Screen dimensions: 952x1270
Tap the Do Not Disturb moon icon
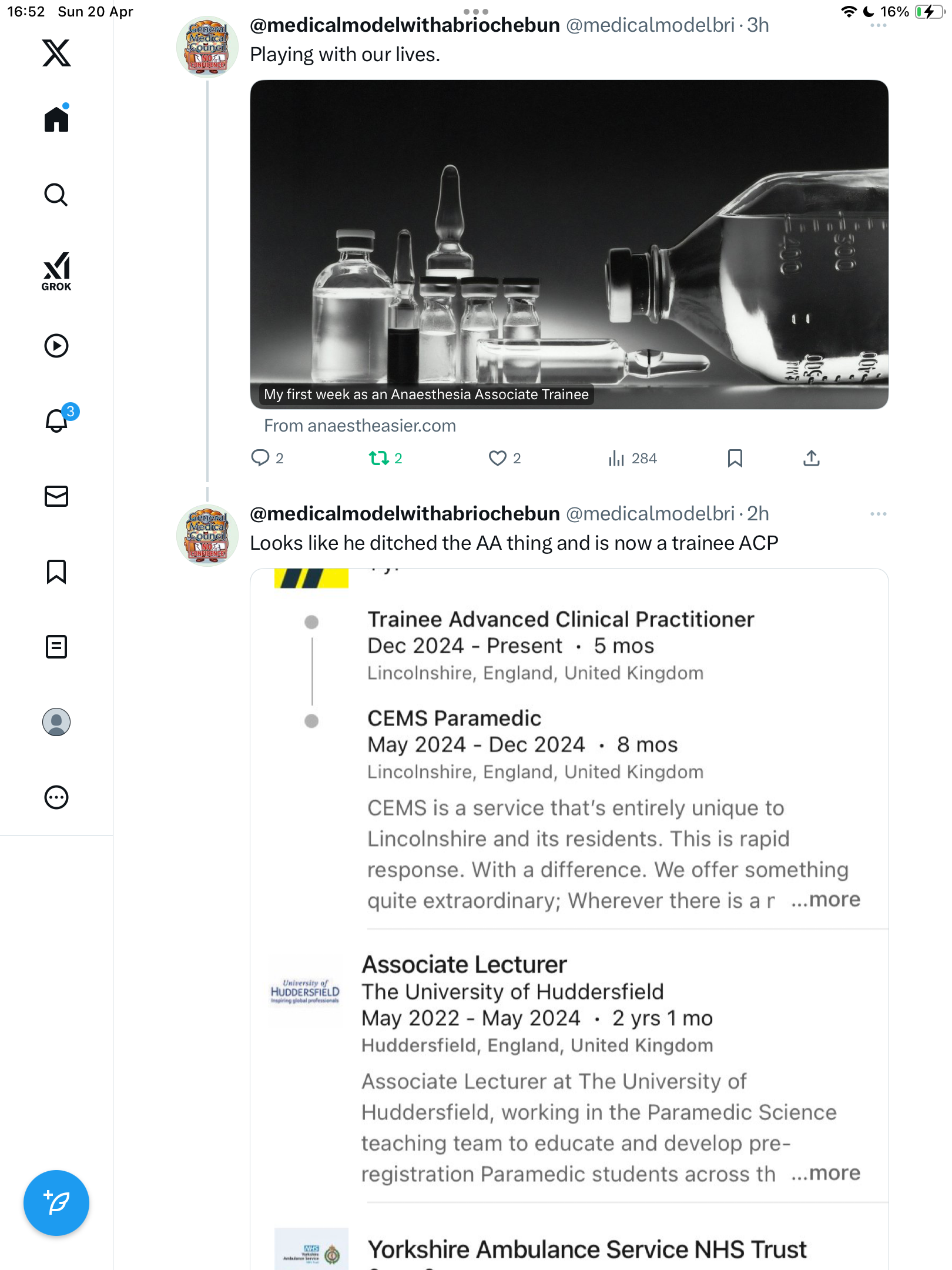[x=869, y=12]
